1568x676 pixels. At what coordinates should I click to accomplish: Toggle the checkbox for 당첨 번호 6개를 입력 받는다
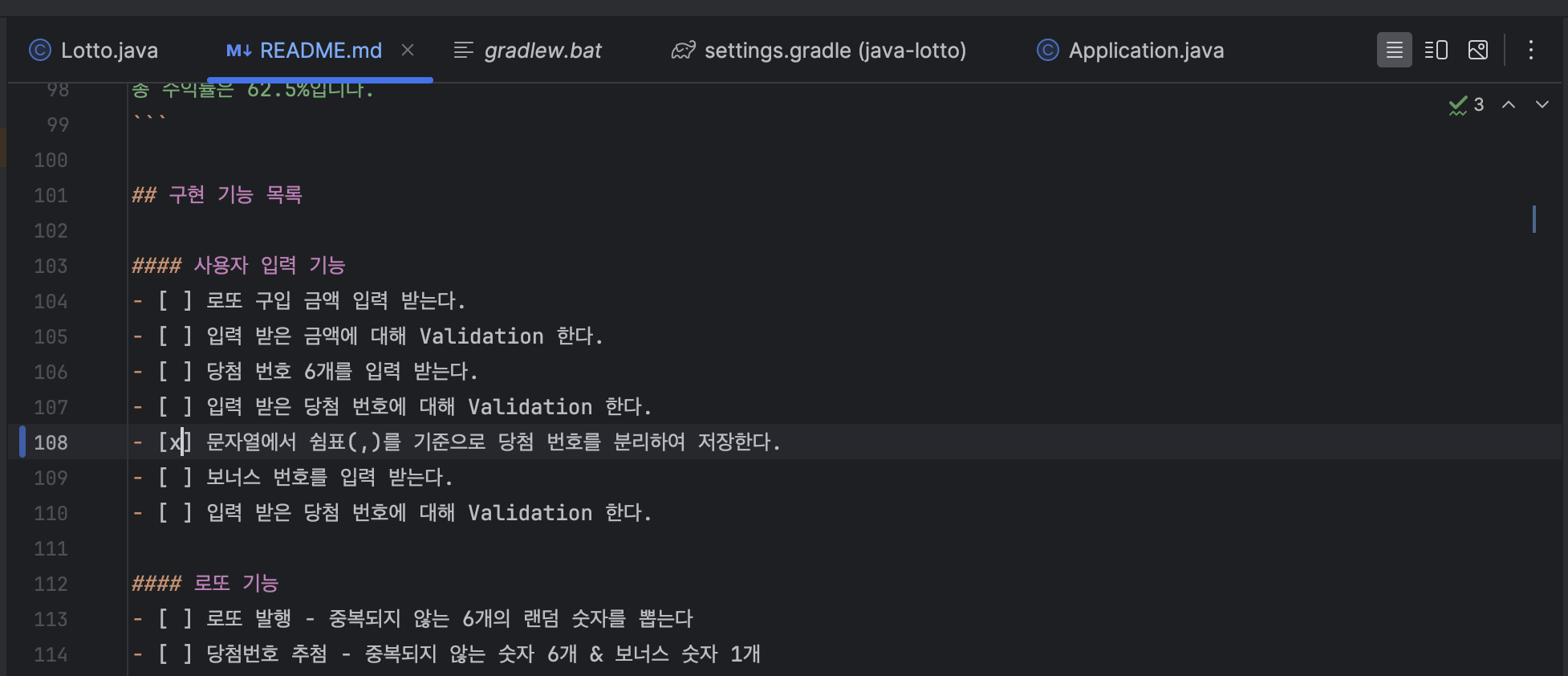pyautogui.click(x=175, y=372)
